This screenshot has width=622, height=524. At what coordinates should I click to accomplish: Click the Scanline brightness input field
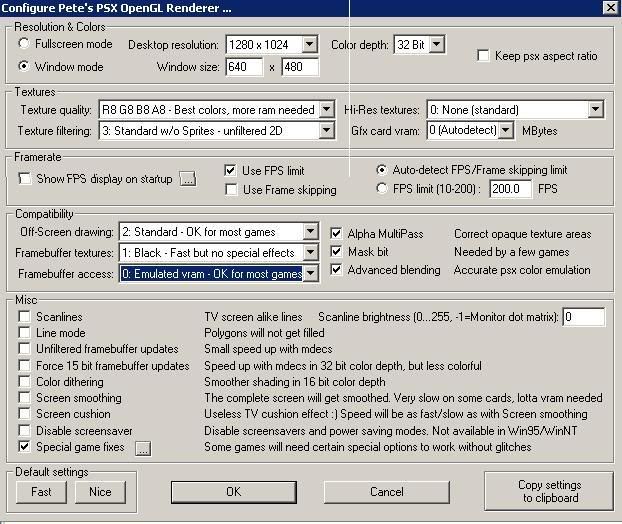coord(584,317)
